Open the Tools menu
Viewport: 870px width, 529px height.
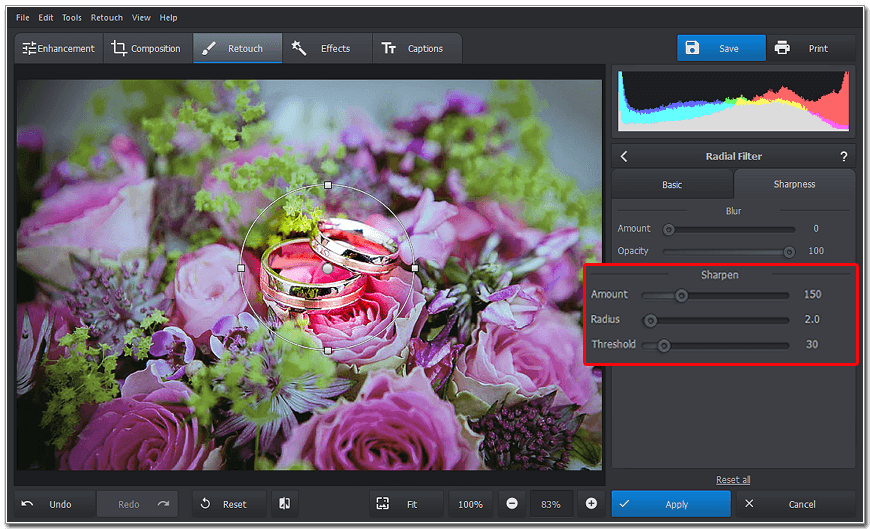pos(72,18)
